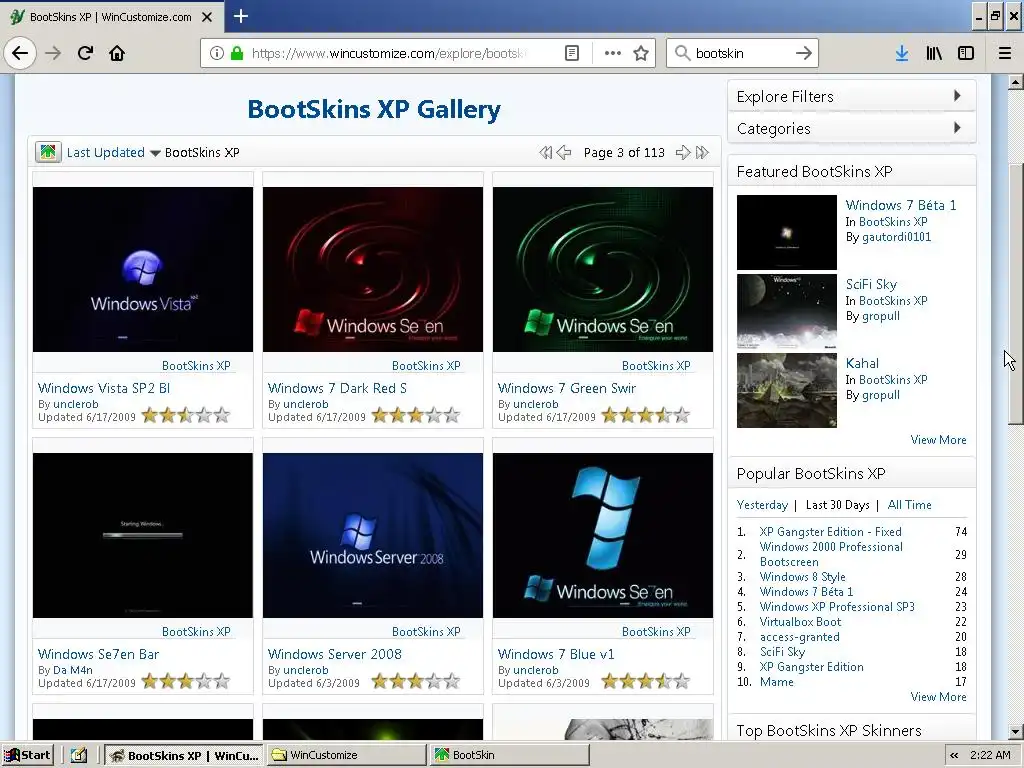Click View More under Featured BootSkins XP
This screenshot has width=1024, height=768.
point(938,440)
